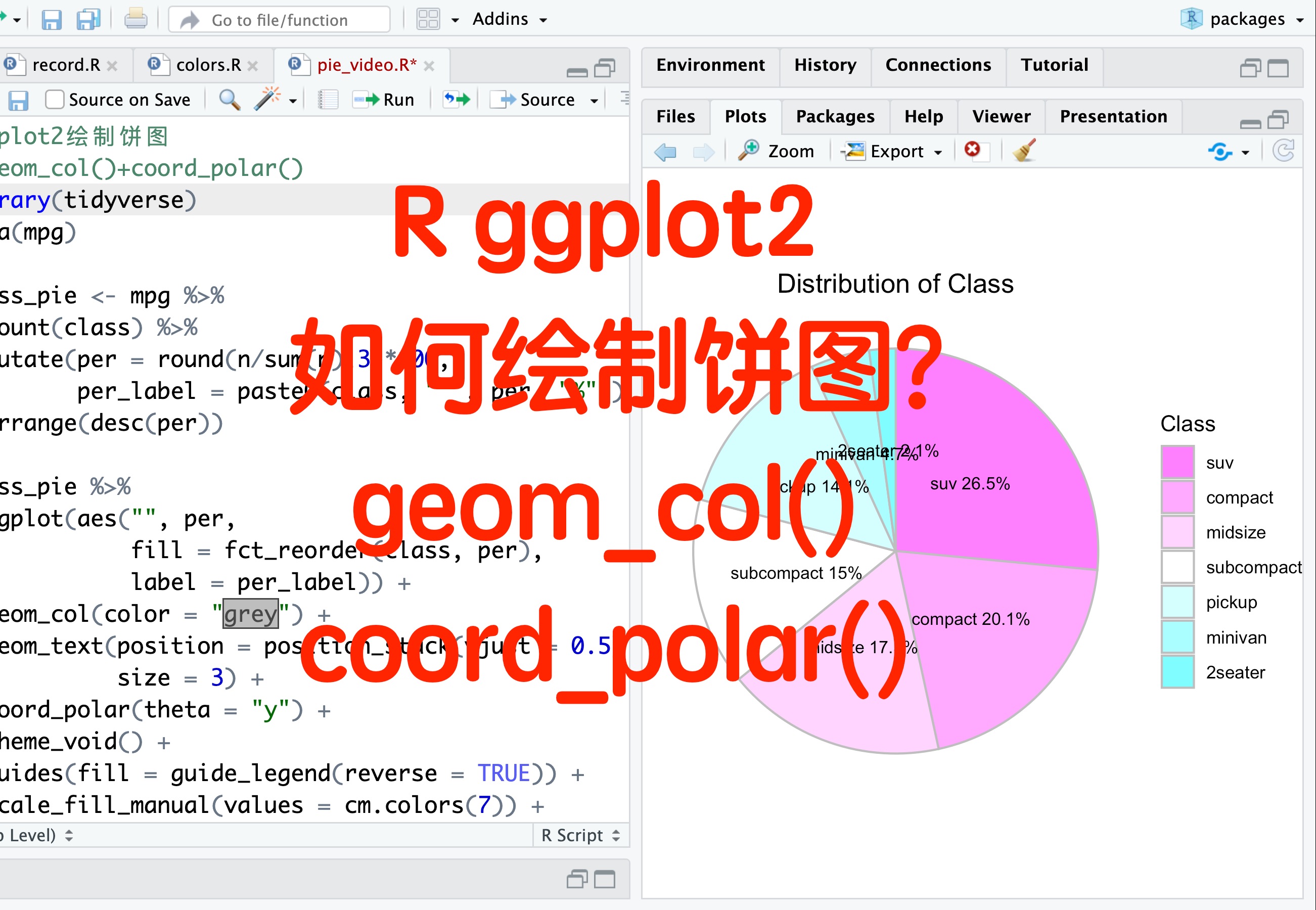Click the find/replace magnifier icon
Image resolution: width=1316 pixels, height=910 pixels.
pyautogui.click(x=229, y=100)
